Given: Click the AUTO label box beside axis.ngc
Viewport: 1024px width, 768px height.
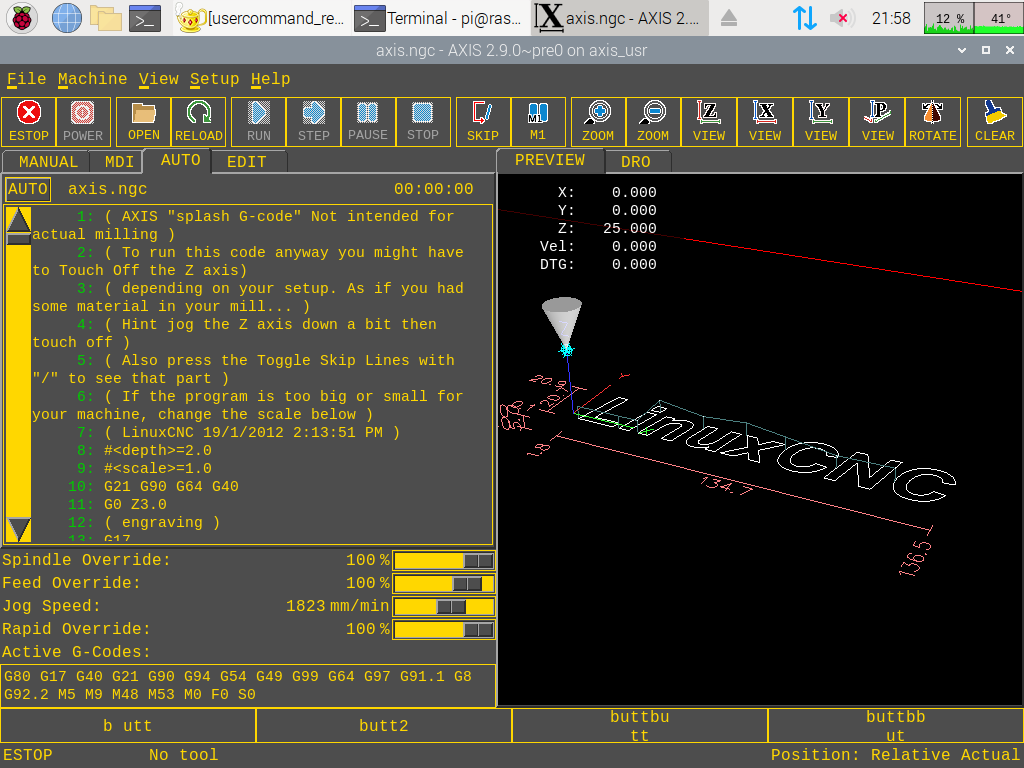Looking at the screenshot, I should point(28,189).
